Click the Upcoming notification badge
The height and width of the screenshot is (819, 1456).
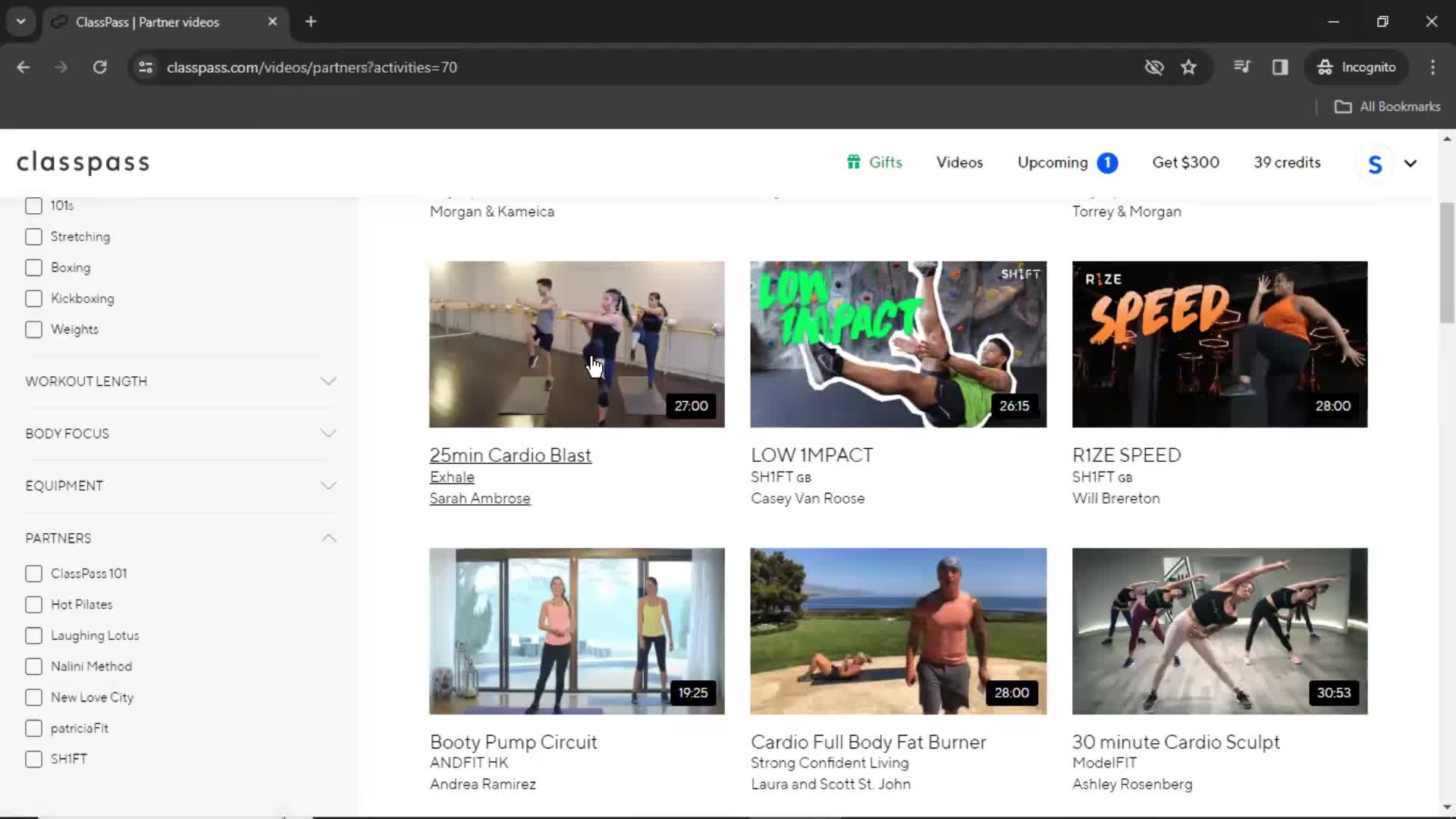1107,163
